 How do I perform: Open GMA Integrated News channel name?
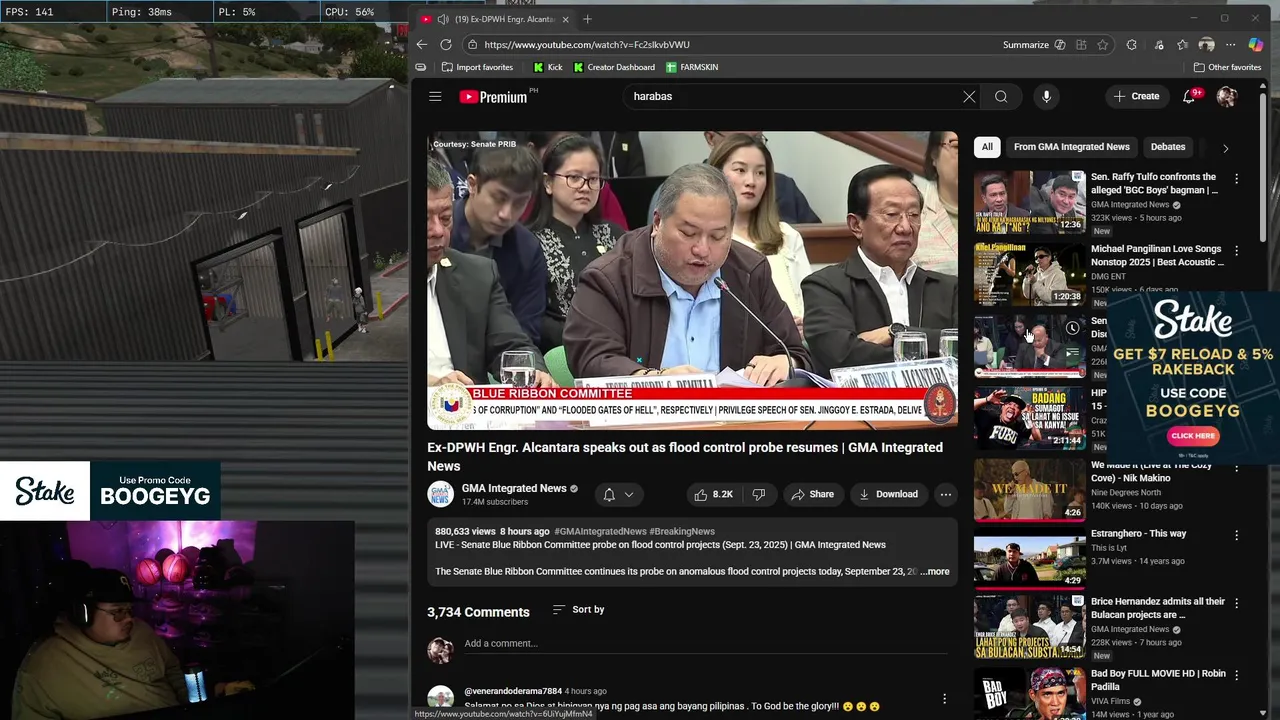[514, 488]
